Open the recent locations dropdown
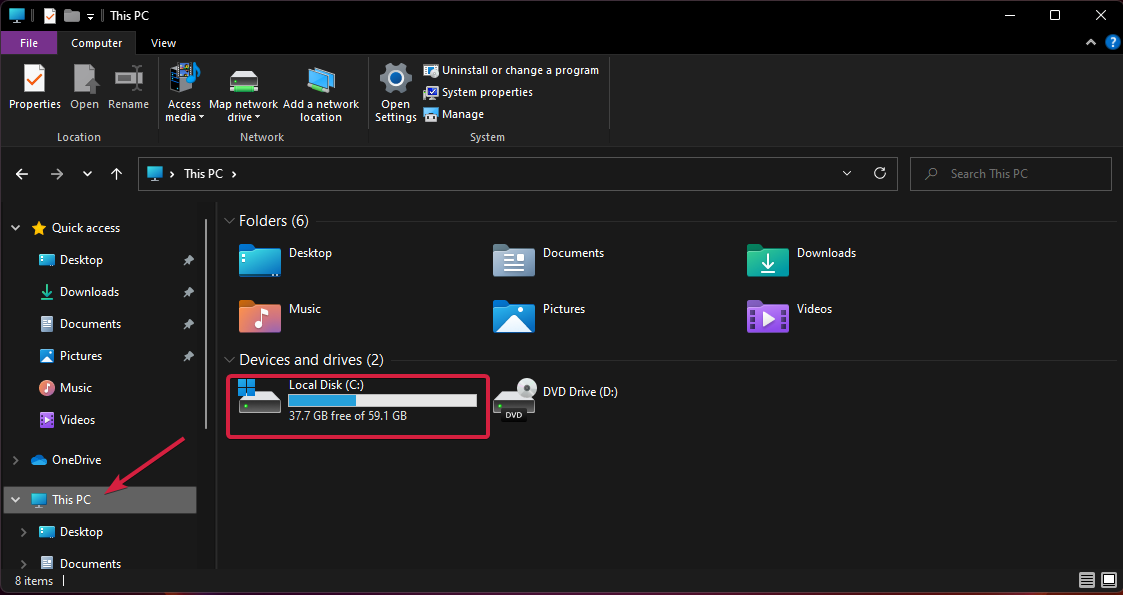 [87, 174]
